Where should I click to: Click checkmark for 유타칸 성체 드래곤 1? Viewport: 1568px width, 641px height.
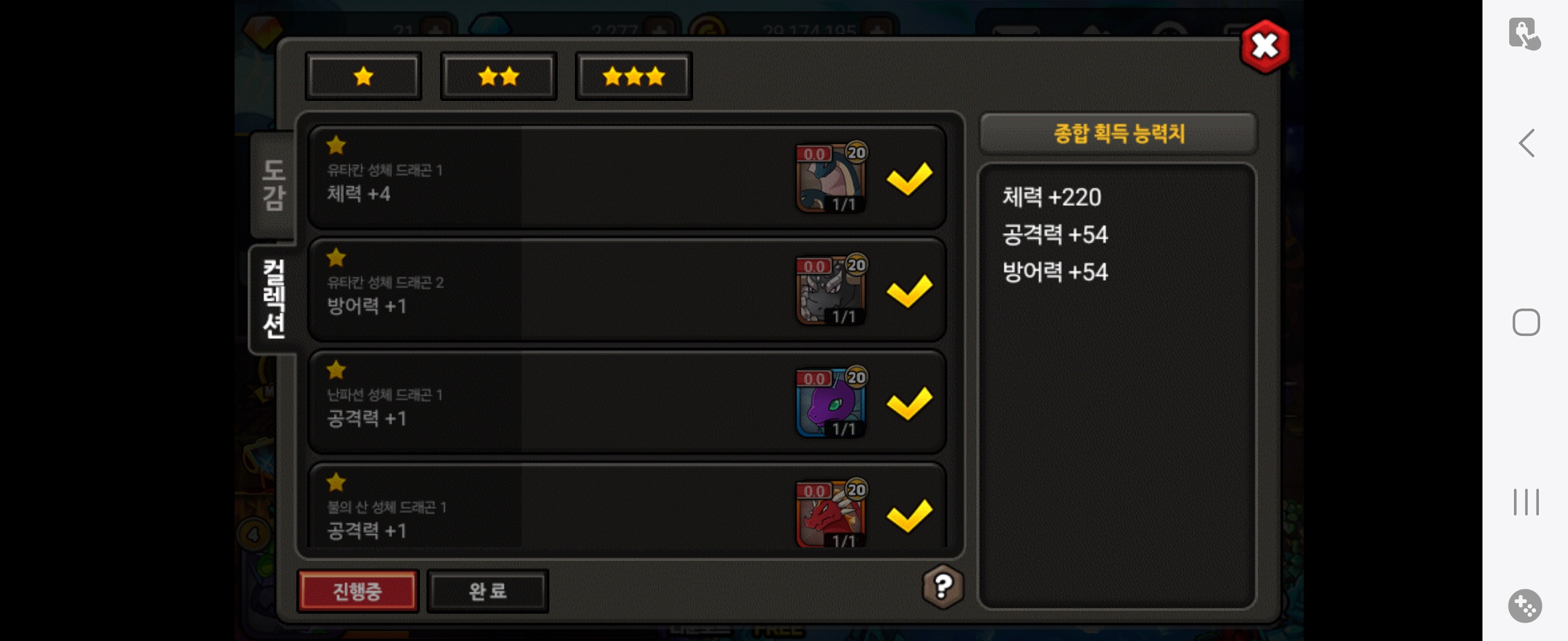[x=909, y=178]
